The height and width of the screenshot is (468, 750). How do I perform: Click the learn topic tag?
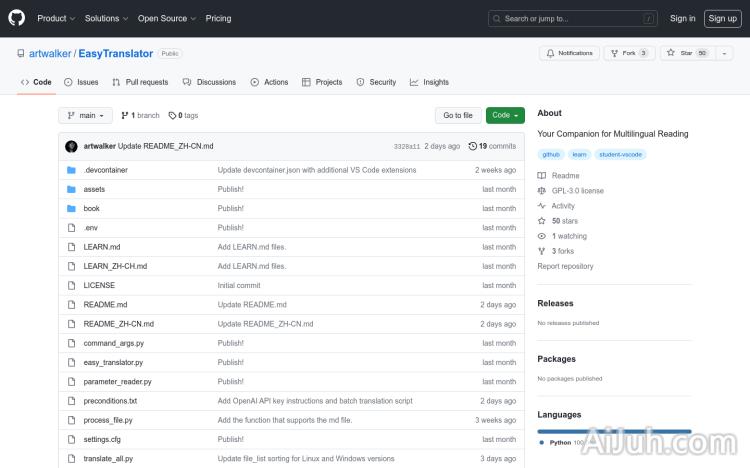point(579,155)
